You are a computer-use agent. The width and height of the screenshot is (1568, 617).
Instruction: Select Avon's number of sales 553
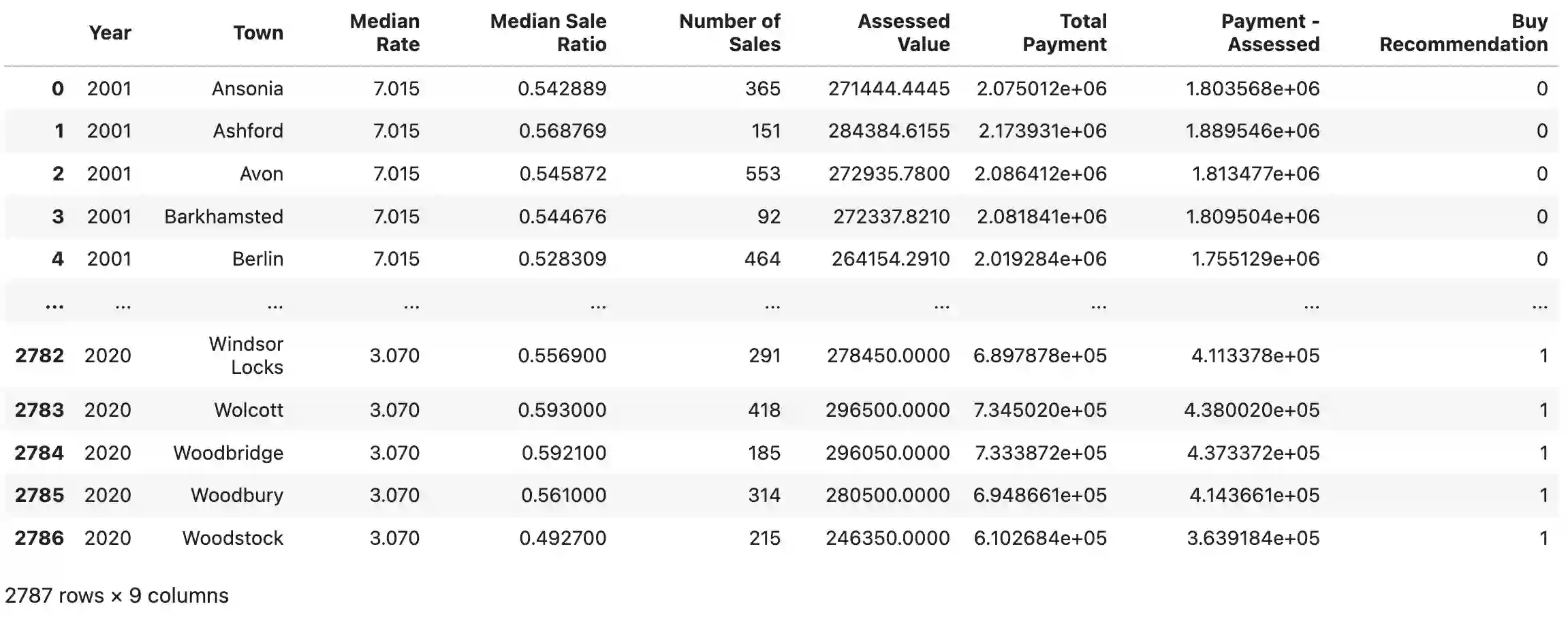coord(763,174)
